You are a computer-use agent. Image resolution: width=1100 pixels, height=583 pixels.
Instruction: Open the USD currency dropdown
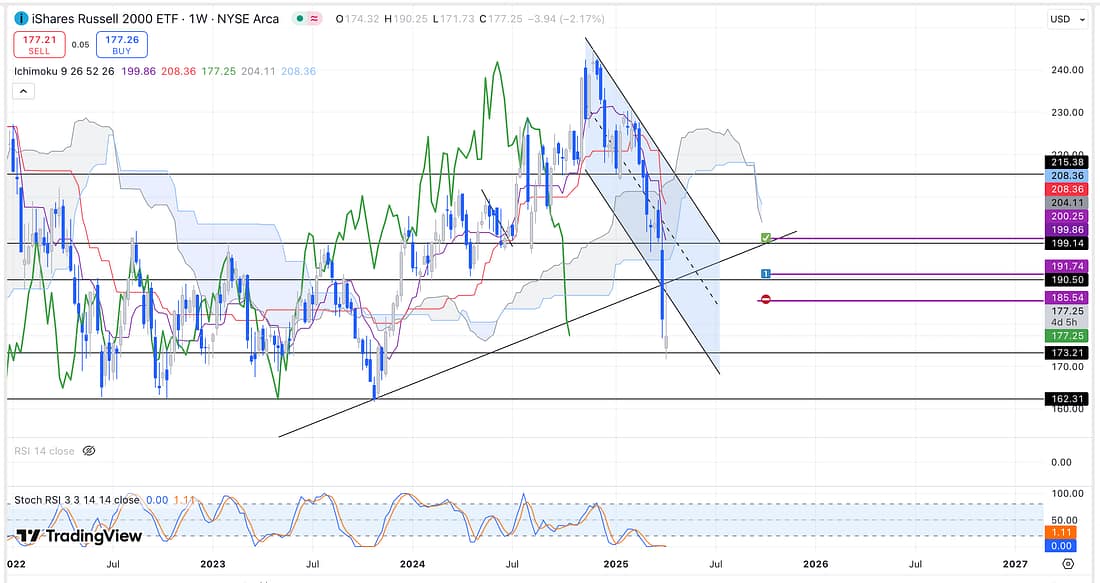[x=1065, y=19]
